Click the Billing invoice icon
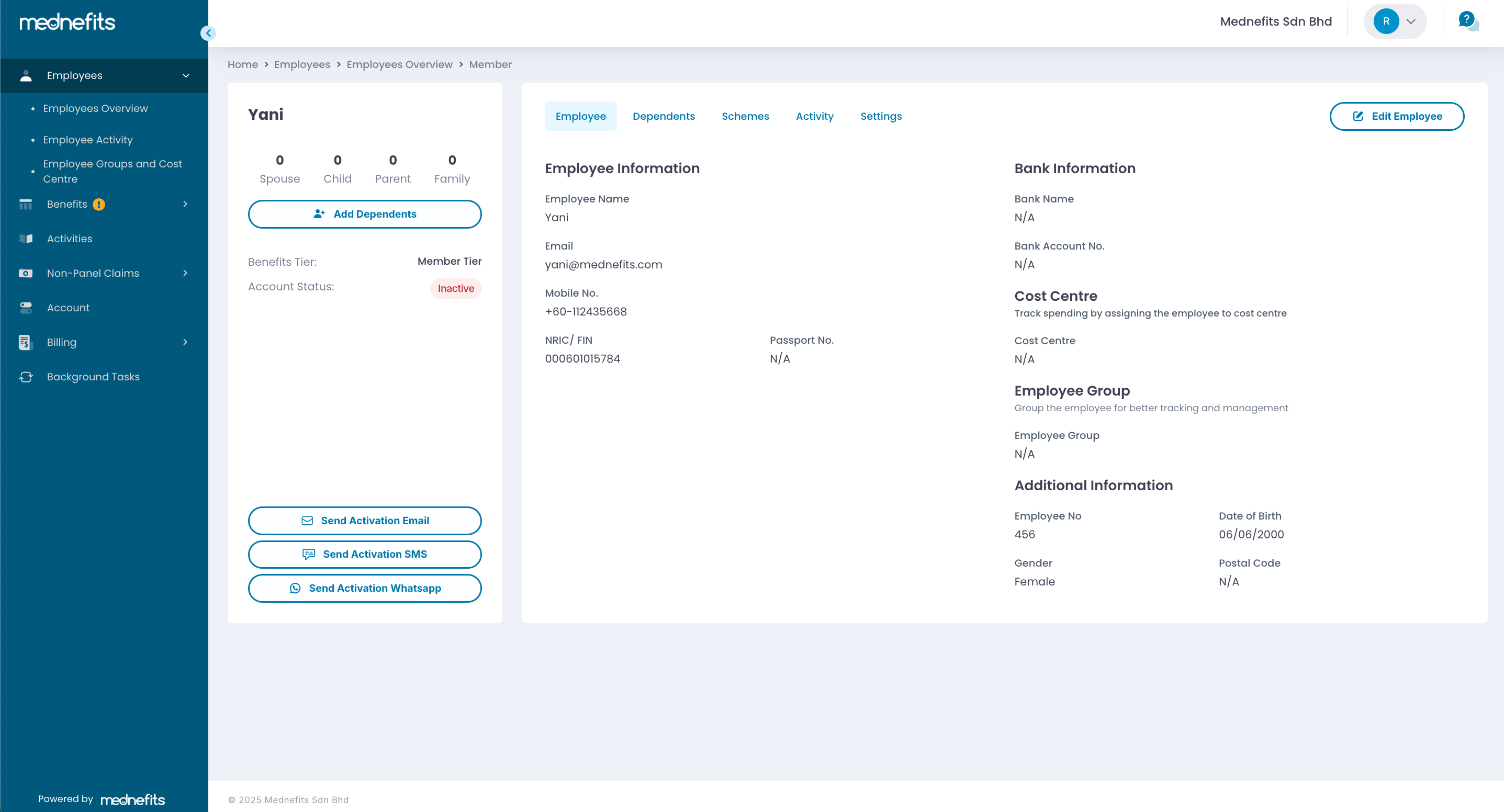 pos(26,342)
